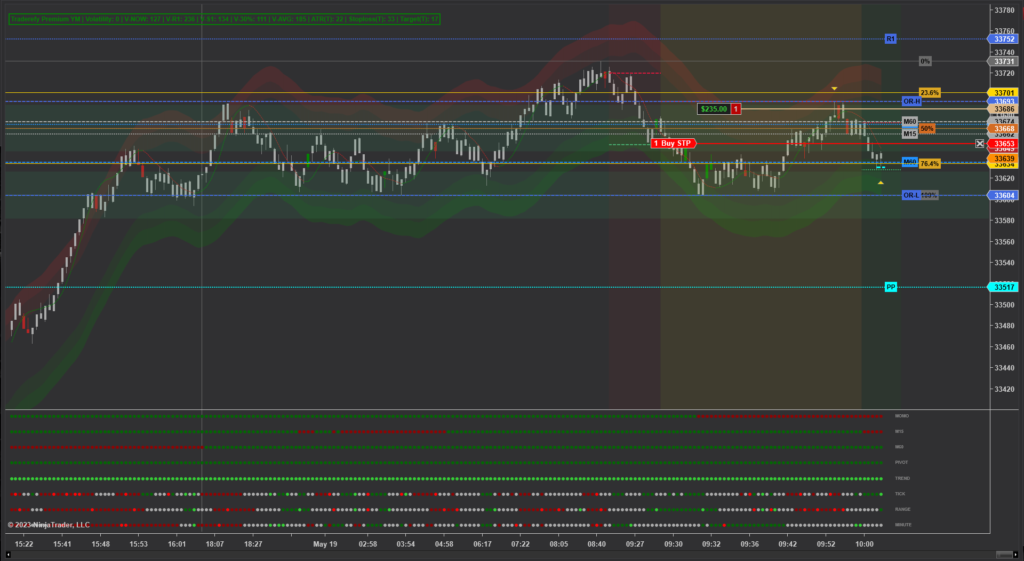The width and height of the screenshot is (1024, 561).
Task: Click the May 19 date on time axis
Action: tap(324, 544)
